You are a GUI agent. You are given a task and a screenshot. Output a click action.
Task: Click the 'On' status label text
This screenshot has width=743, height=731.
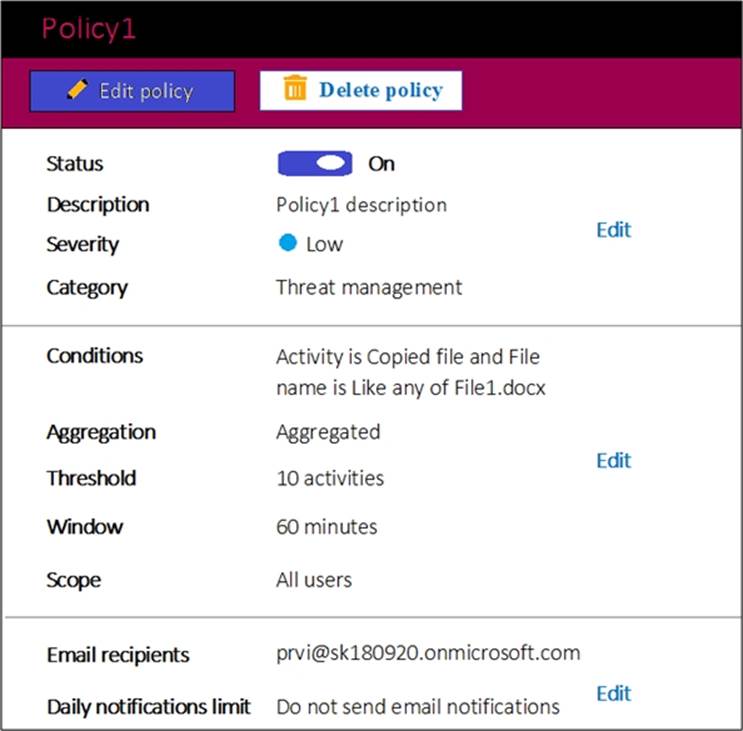(381, 164)
